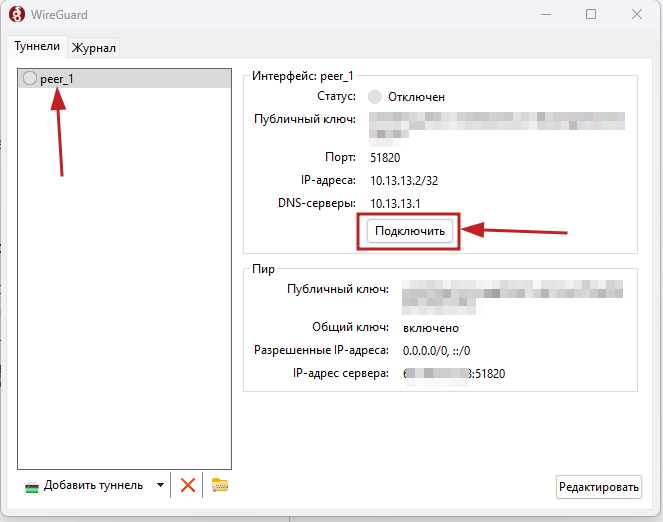This screenshot has height=522, width=663.
Task: Click allowed IPs value 0.0.0.0/0, ::/0
Action: click(x=436, y=351)
